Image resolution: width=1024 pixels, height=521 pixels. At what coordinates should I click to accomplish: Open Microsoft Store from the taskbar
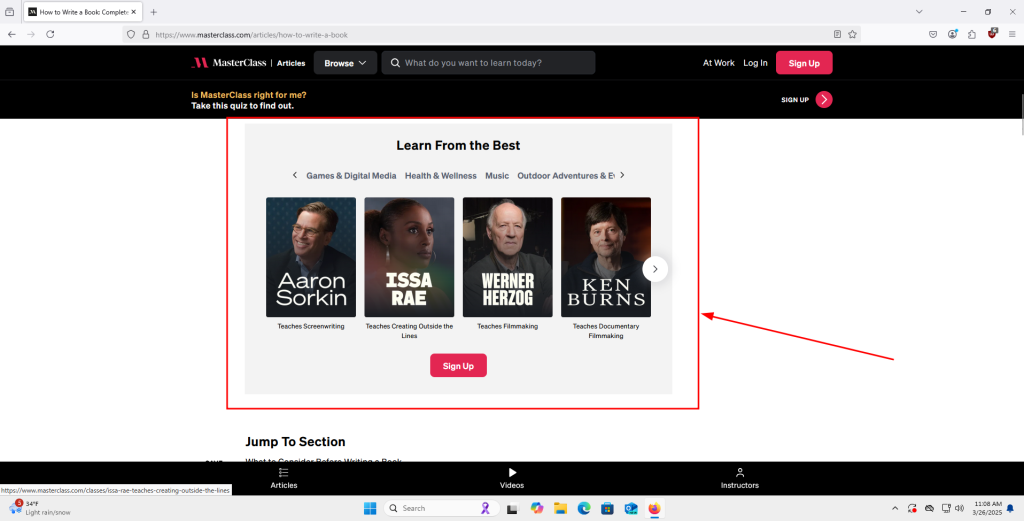[x=607, y=508]
